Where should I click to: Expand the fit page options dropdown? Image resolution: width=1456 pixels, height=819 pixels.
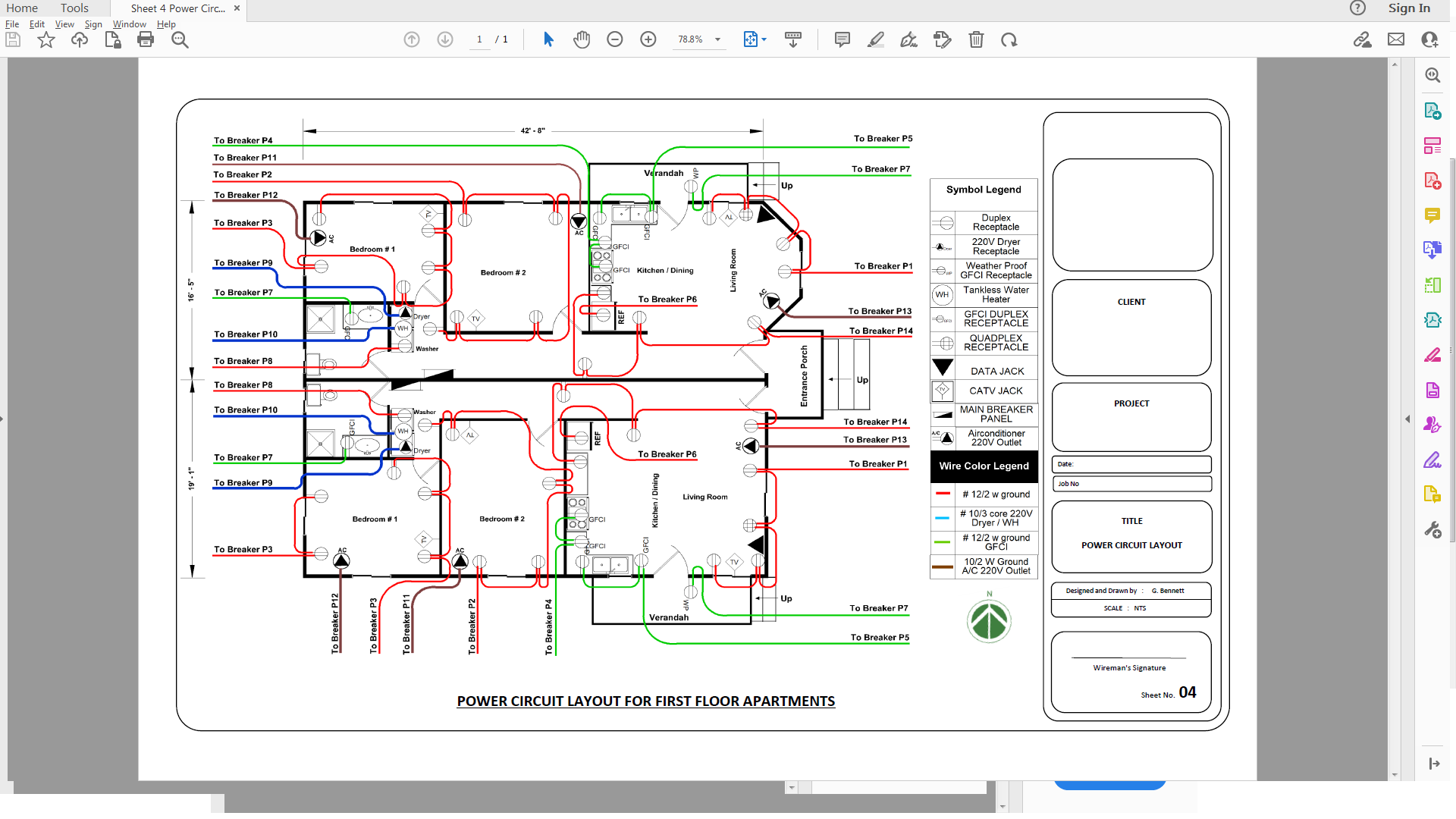click(764, 39)
